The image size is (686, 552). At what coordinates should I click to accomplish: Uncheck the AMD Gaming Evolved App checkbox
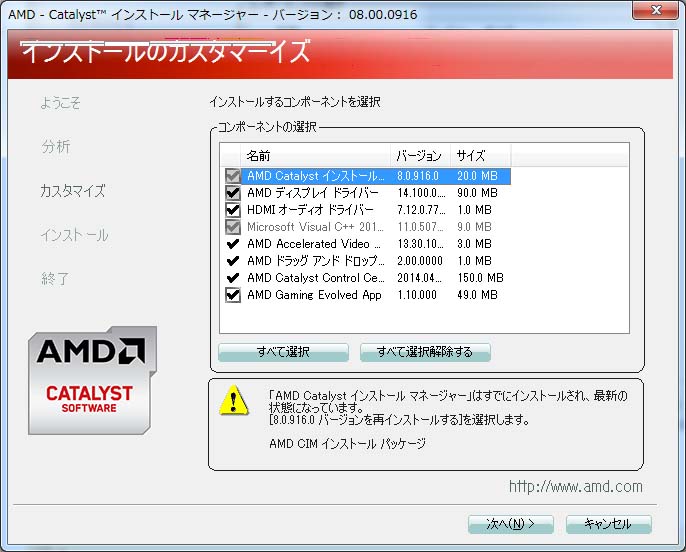[233, 295]
